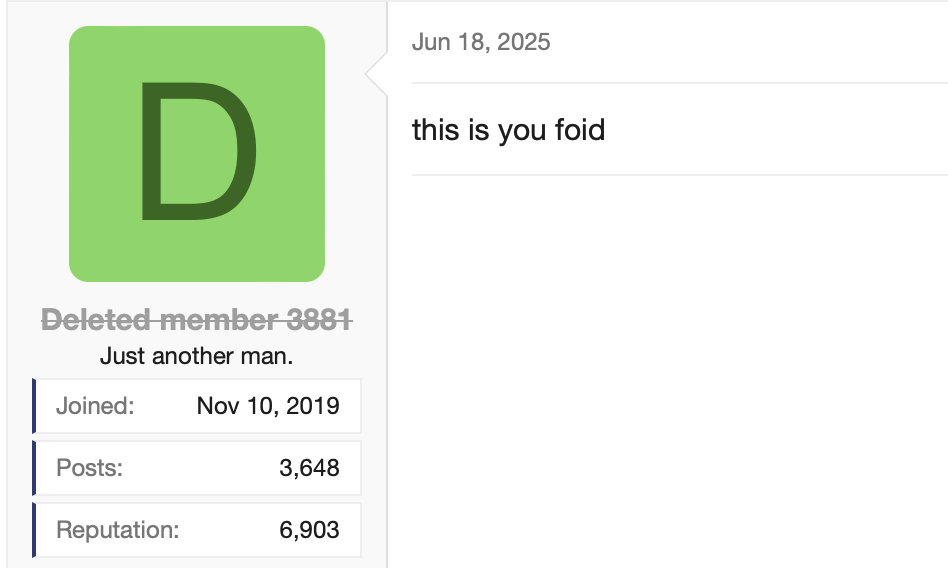Select the "Just another man." user title
The width and height of the screenshot is (948, 568).
[196, 356]
